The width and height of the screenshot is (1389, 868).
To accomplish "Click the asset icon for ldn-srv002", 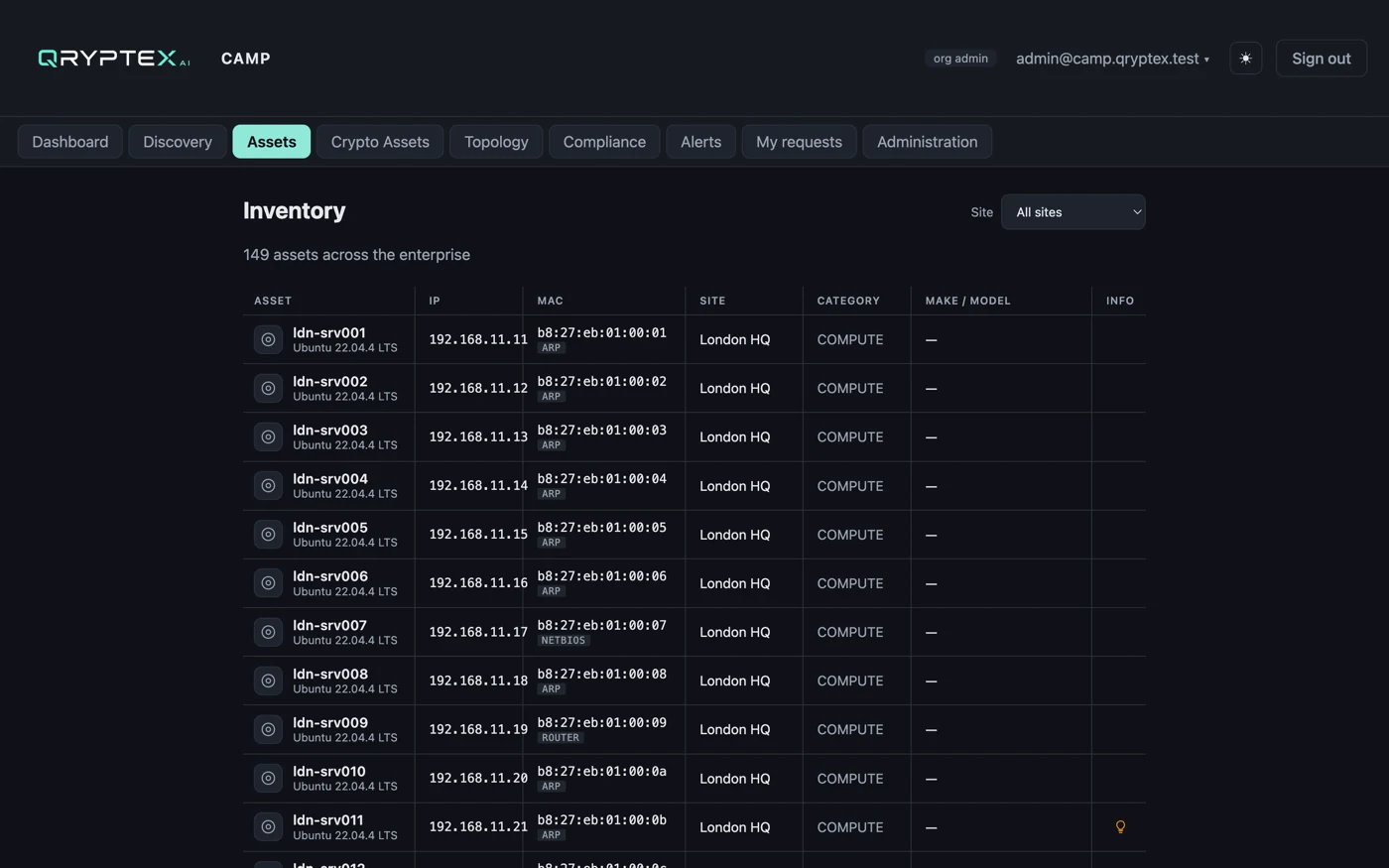I will pos(268,388).
